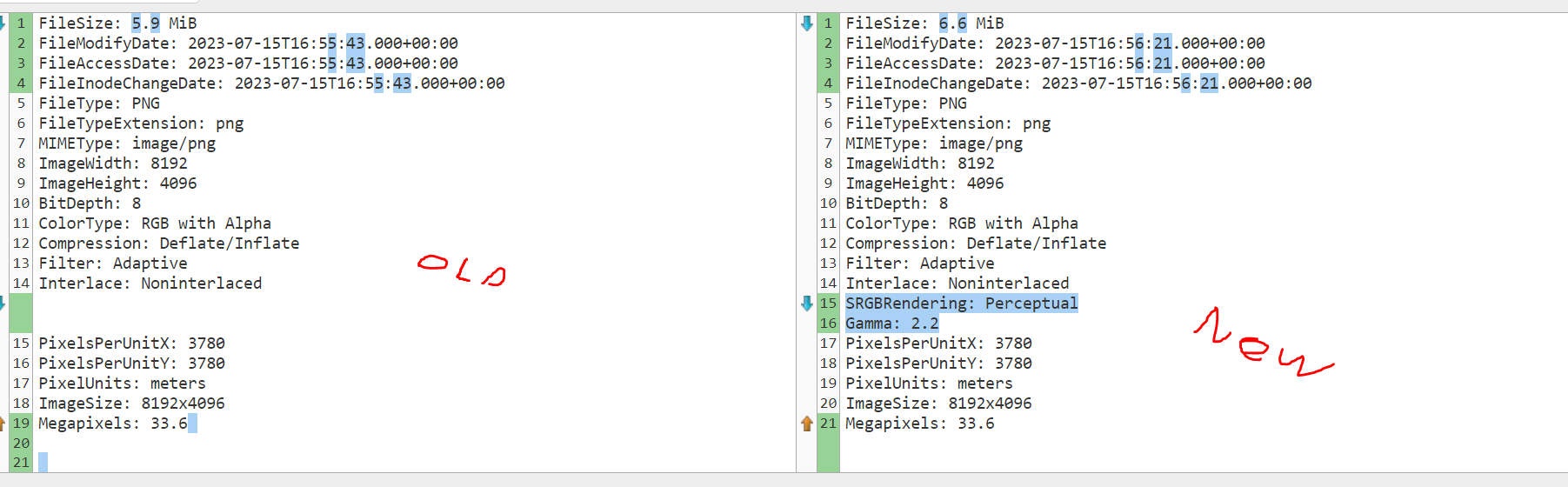Click the highlighted Gamma: 2.2 text

click(x=892, y=324)
